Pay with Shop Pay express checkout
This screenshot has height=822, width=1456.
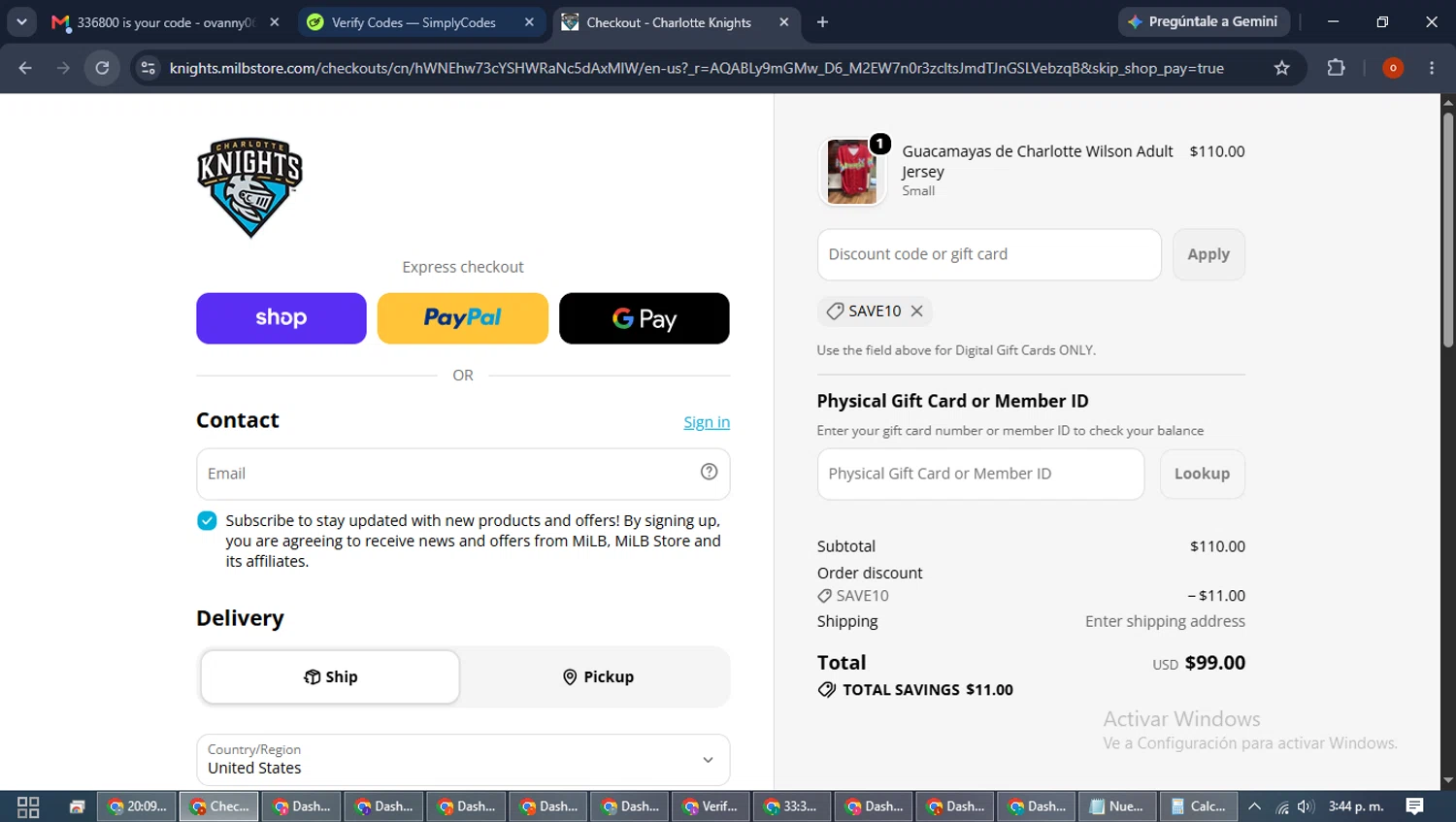(x=281, y=318)
